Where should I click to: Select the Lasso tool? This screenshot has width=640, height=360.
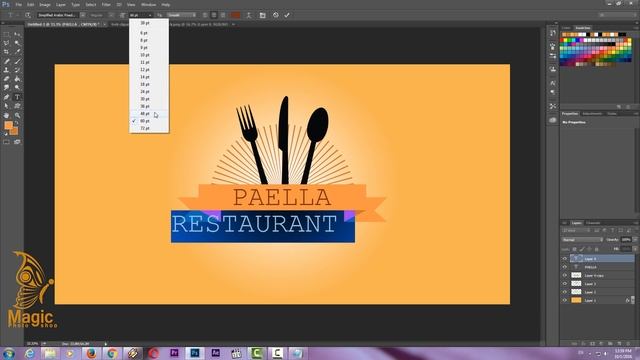click(7, 43)
